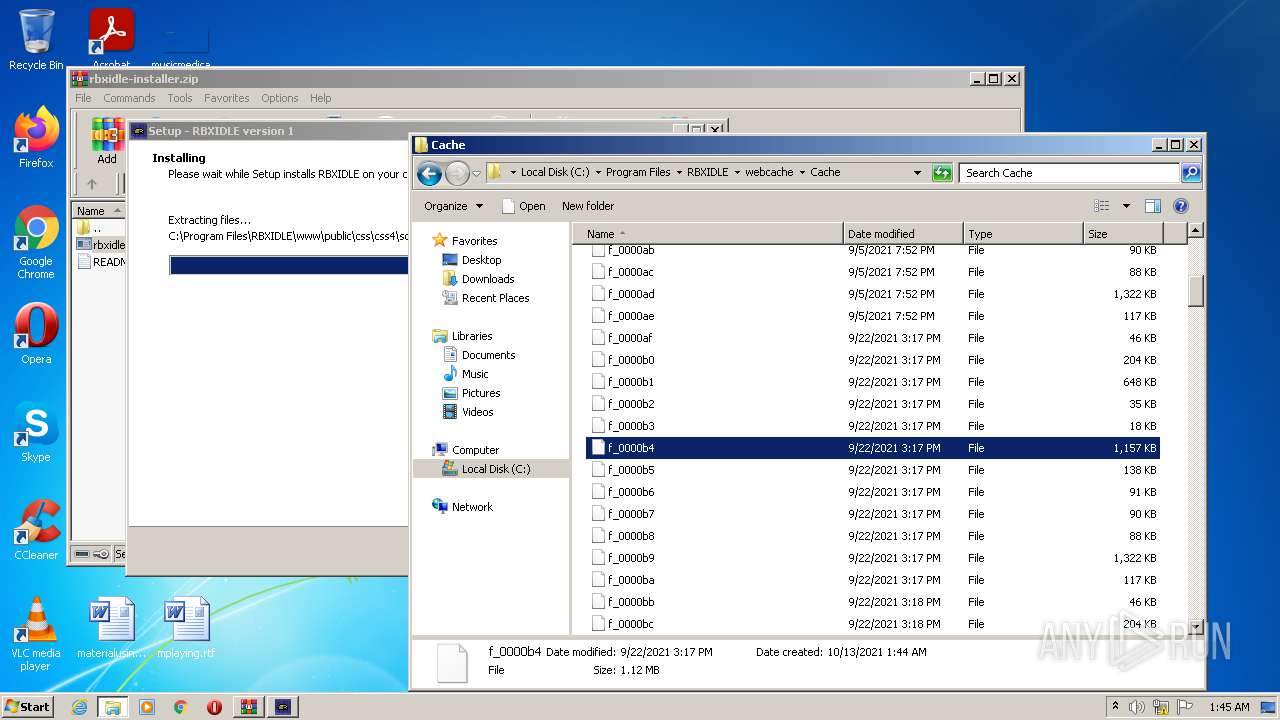Click the Start button

click(x=28, y=707)
